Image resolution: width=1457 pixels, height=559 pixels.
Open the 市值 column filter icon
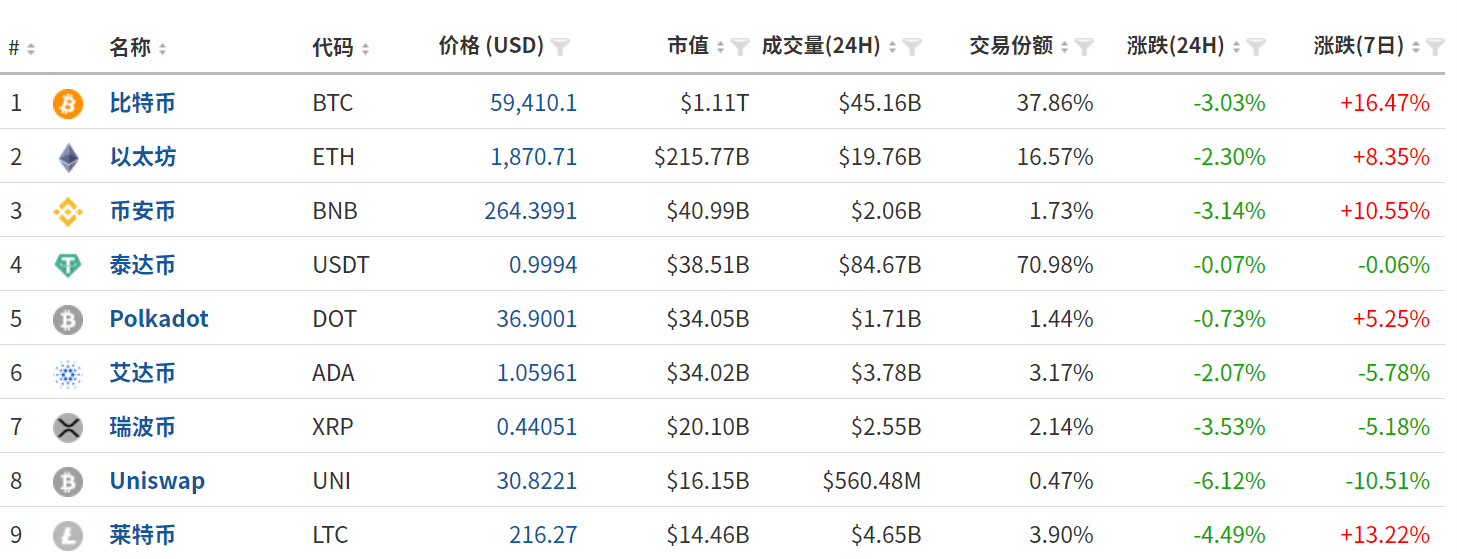coord(740,46)
